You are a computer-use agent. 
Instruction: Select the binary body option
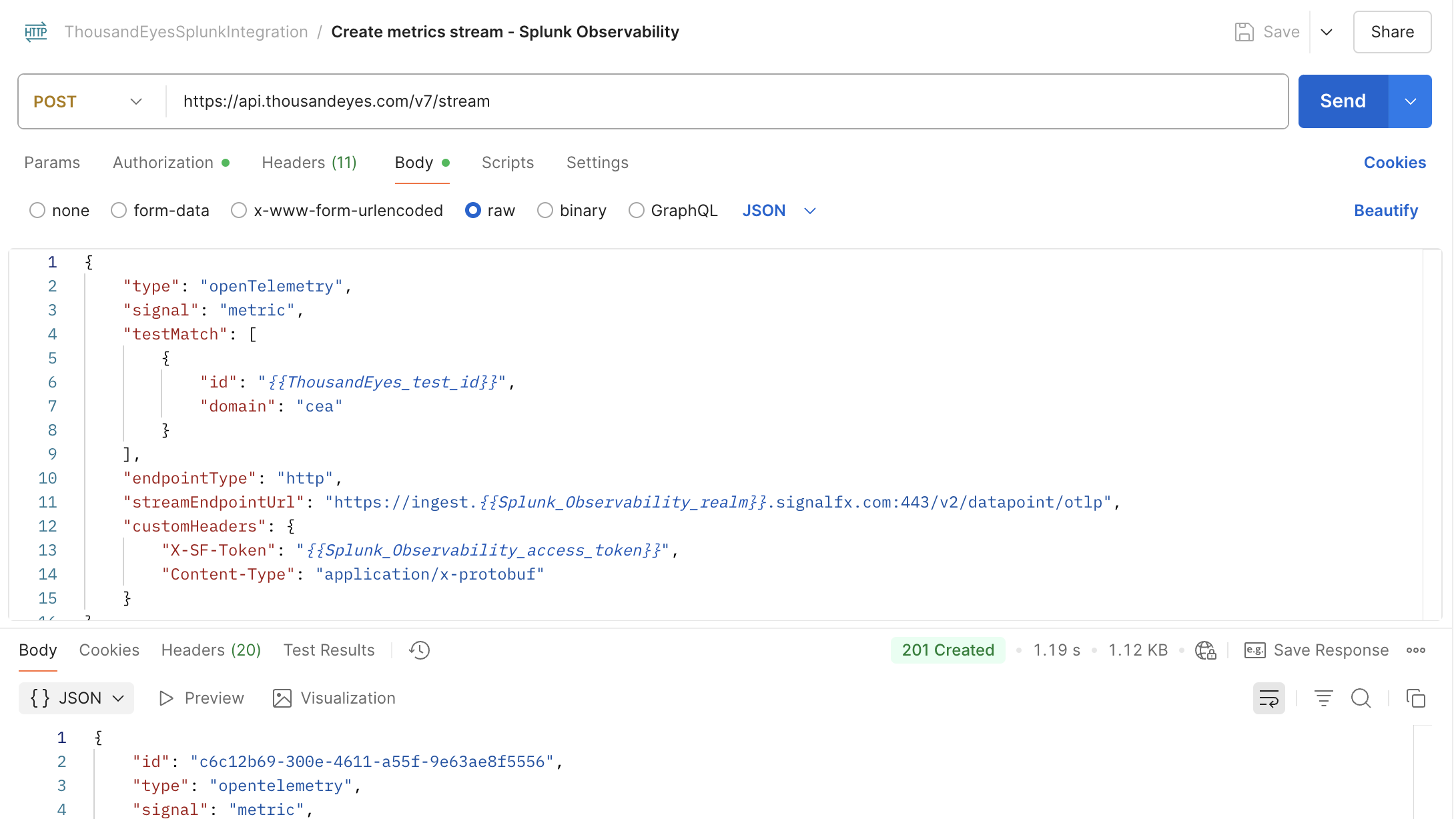(x=545, y=211)
